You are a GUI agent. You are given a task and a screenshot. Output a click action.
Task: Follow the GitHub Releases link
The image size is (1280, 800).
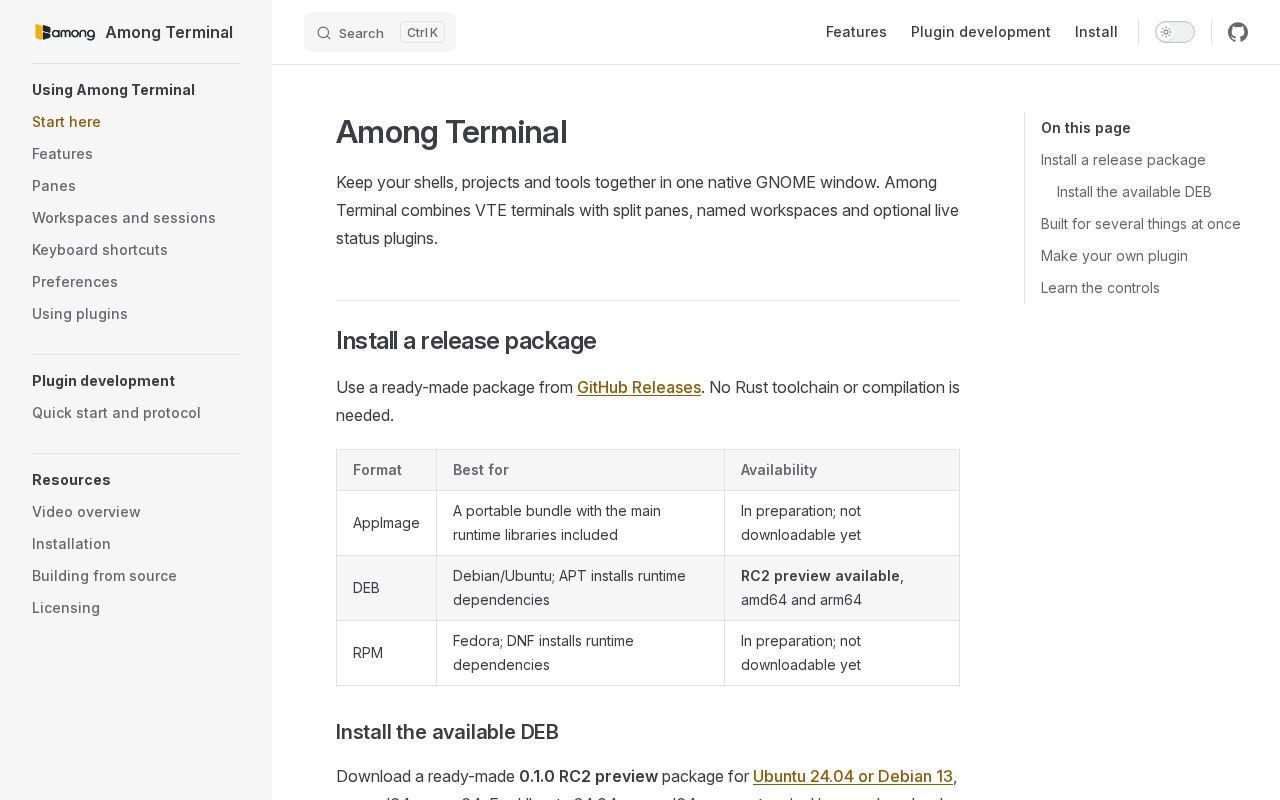(x=639, y=387)
